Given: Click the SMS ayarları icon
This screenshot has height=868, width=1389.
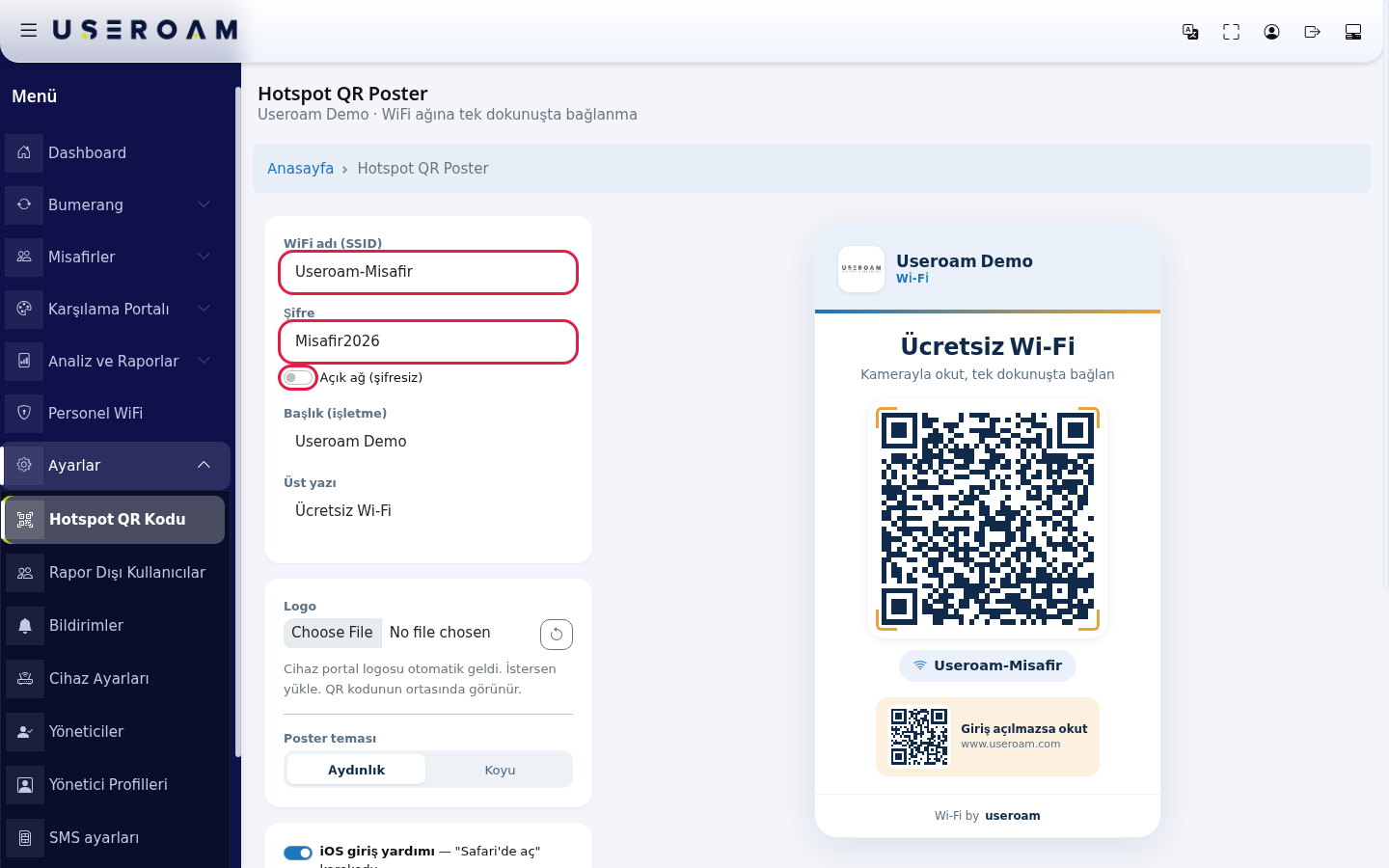Looking at the screenshot, I should [25, 837].
